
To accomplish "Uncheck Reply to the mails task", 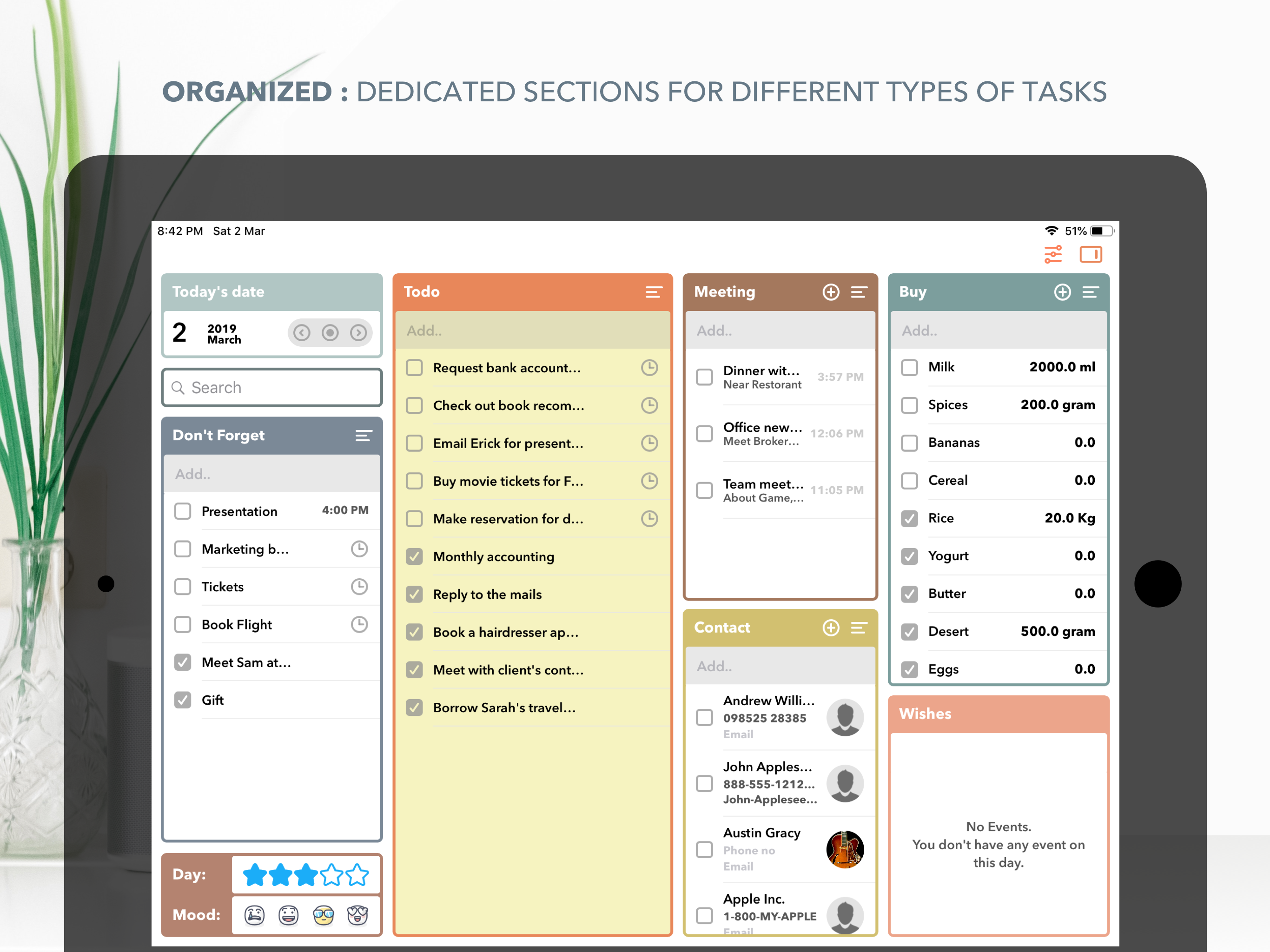I will click(x=414, y=594).
